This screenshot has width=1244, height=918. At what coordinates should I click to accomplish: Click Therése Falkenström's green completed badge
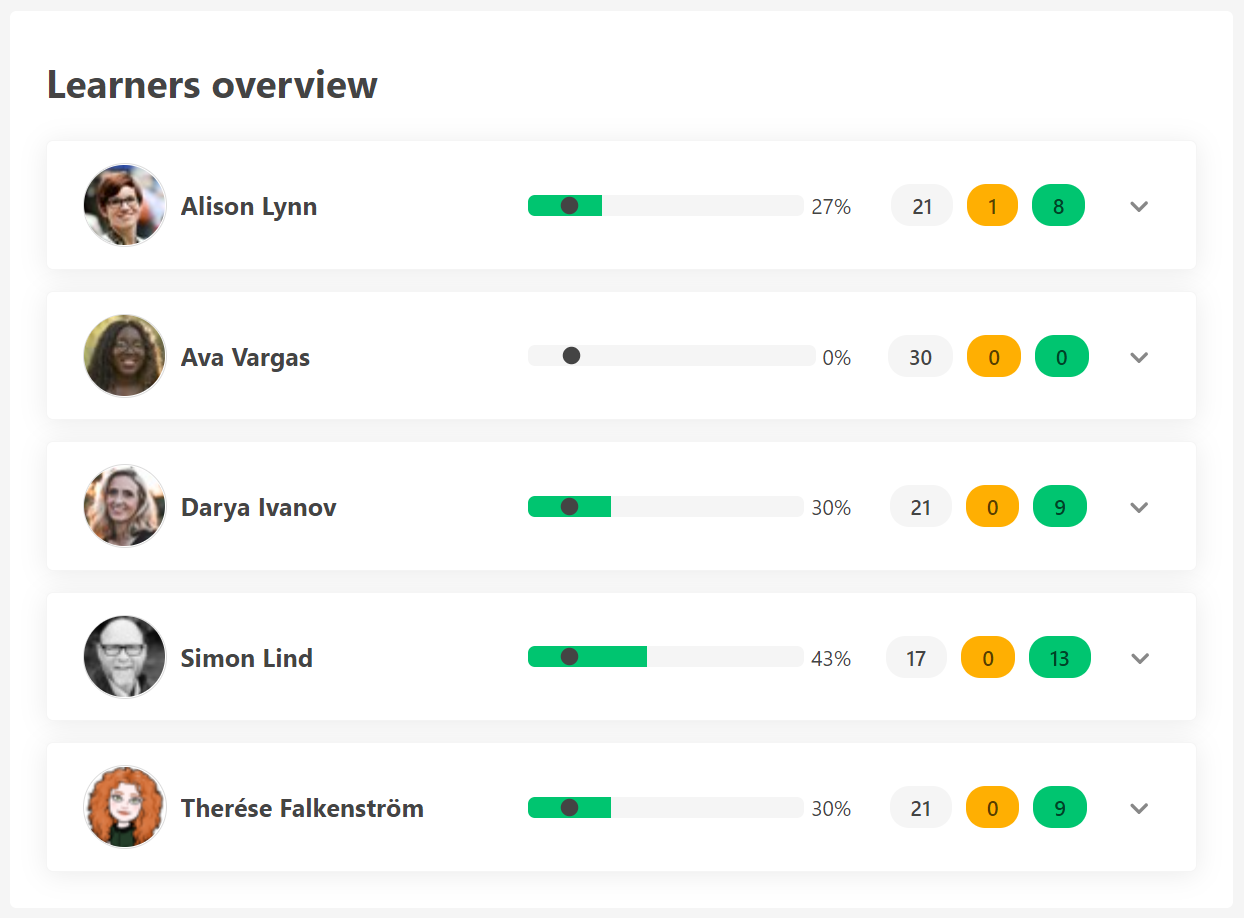point(1060,807)
